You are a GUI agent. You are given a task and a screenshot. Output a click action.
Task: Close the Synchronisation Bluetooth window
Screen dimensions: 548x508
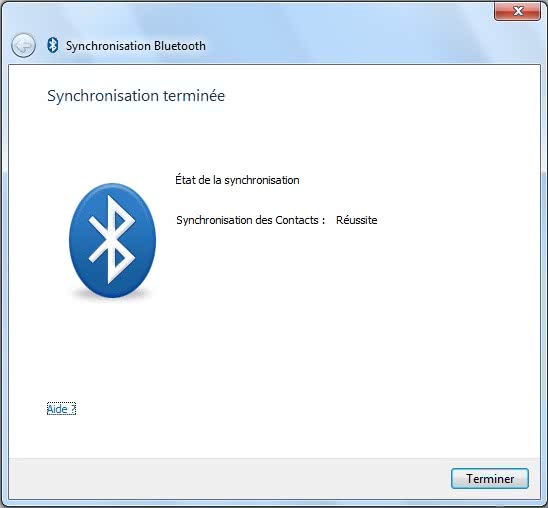517,11
